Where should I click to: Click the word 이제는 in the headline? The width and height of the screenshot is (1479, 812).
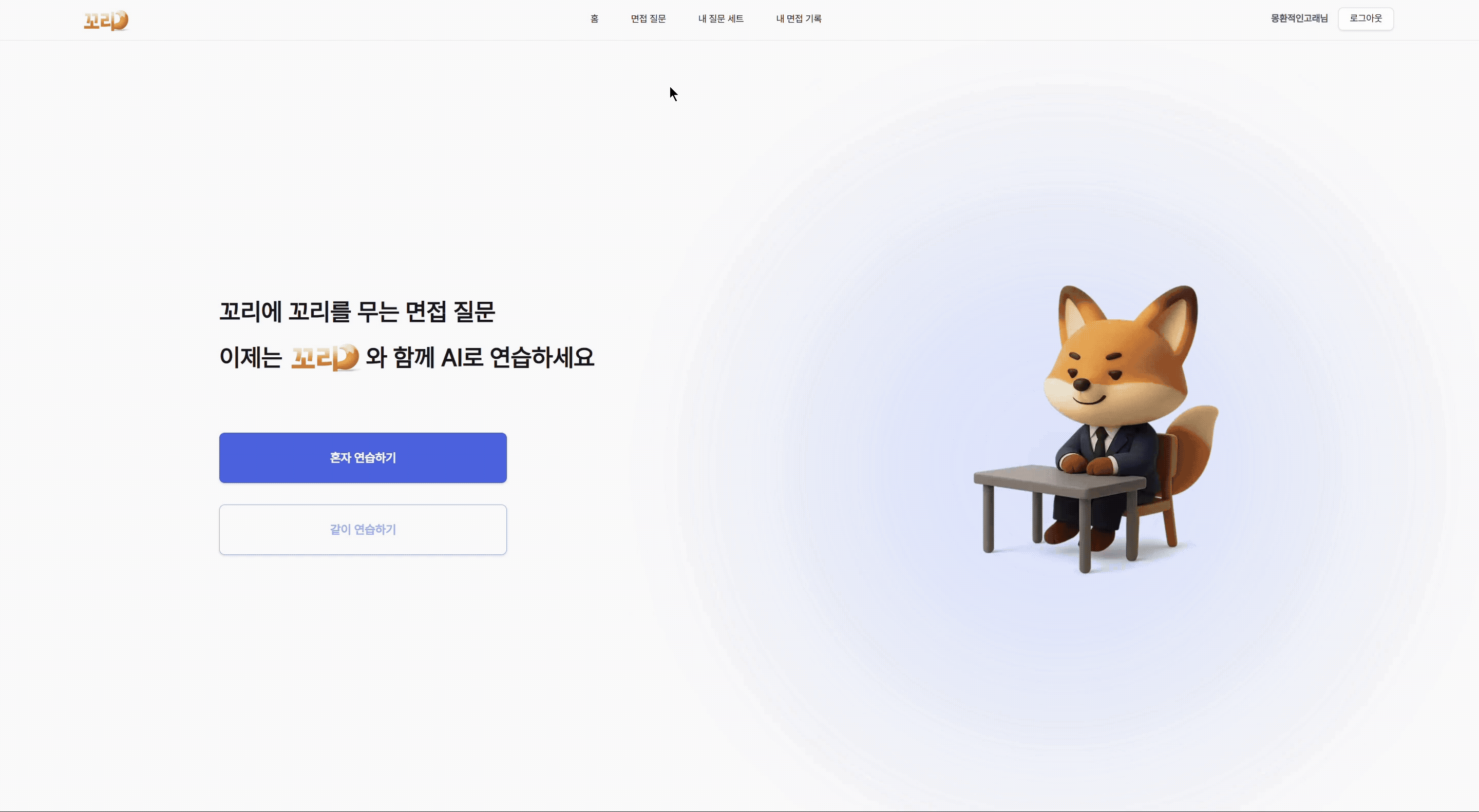pyautogui.click(x=251, y=358)
